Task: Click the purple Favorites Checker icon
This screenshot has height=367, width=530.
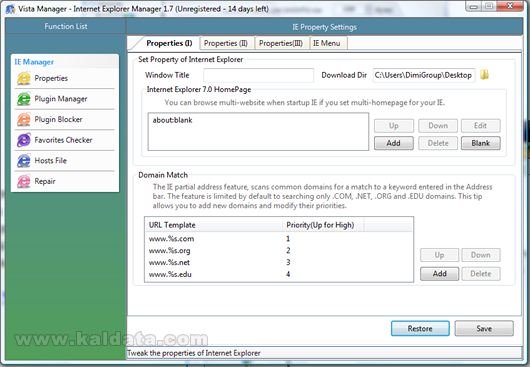Action: coord(24,140)
